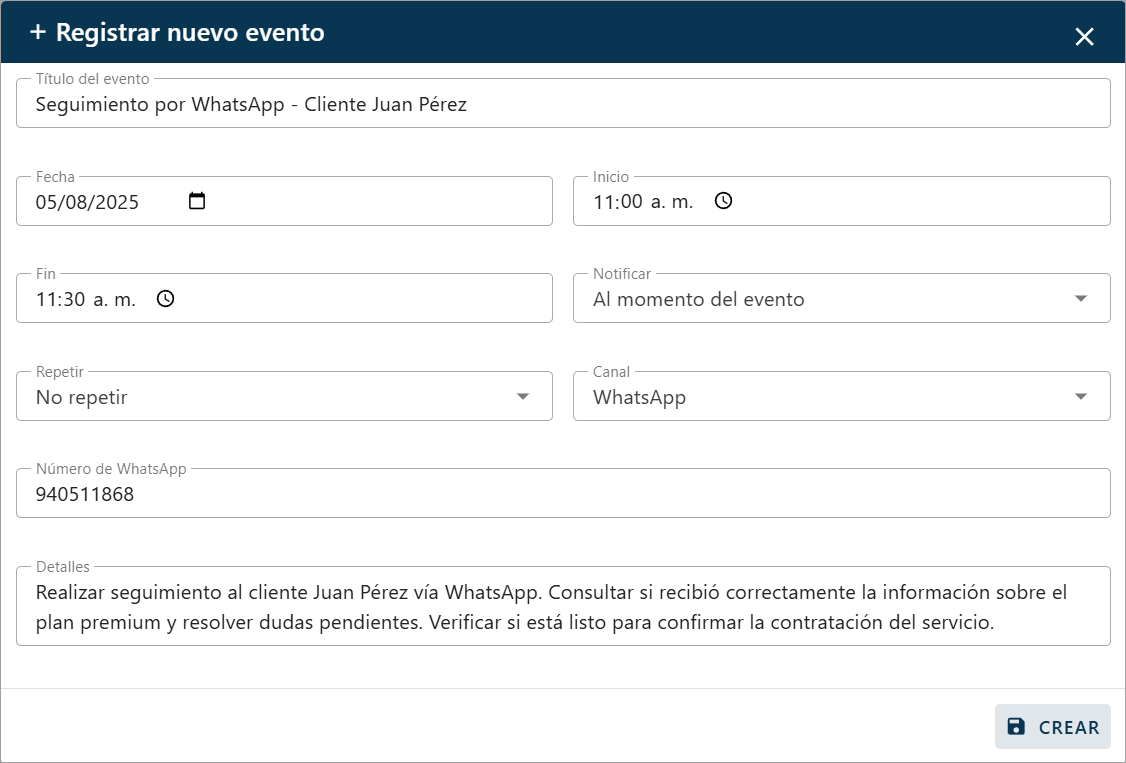Open the clock picker for Inicio time
The height and width of the screenshot is (763, 1126).
tap(722, 200)
